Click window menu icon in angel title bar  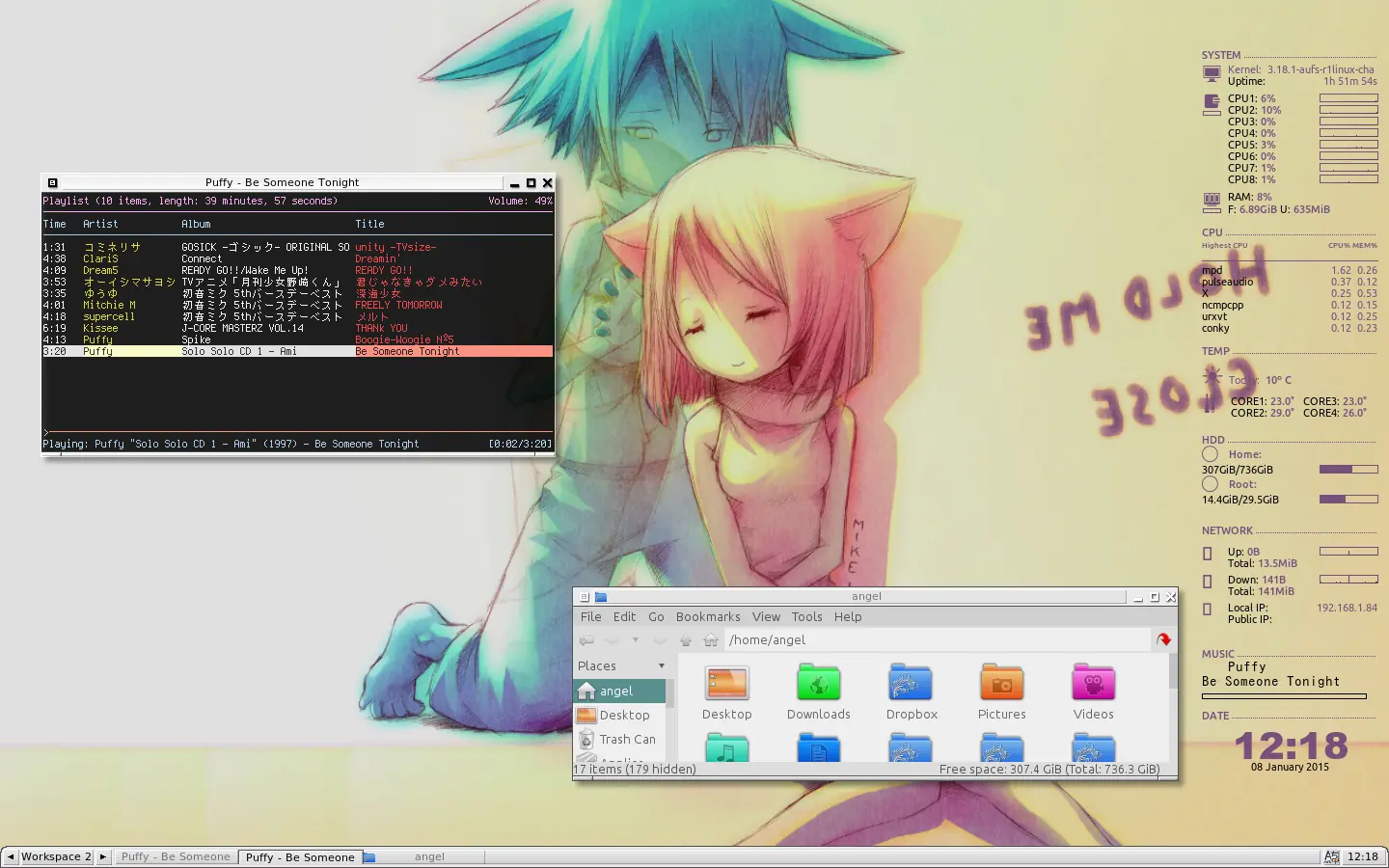tap(584, 597)
